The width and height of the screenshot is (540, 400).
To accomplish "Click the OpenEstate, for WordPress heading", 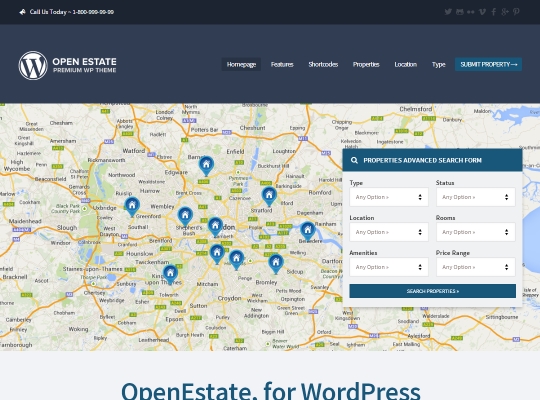I will (x=271, y=390).
